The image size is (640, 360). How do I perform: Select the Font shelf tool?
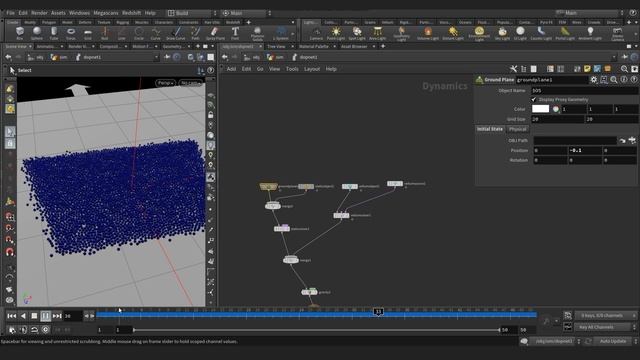coord(235,33)
